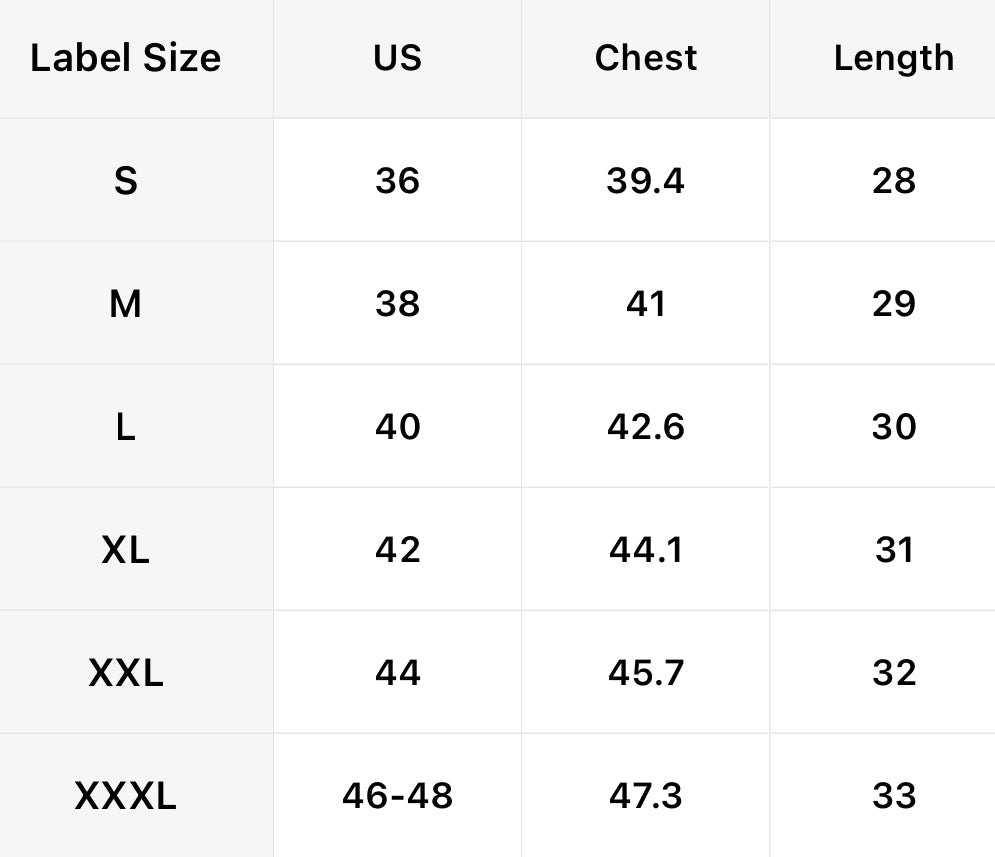Screen dimensions: 995x857
Task: Click length value 30 for size L
Action: pyautogui.click(x=893, y=427)
